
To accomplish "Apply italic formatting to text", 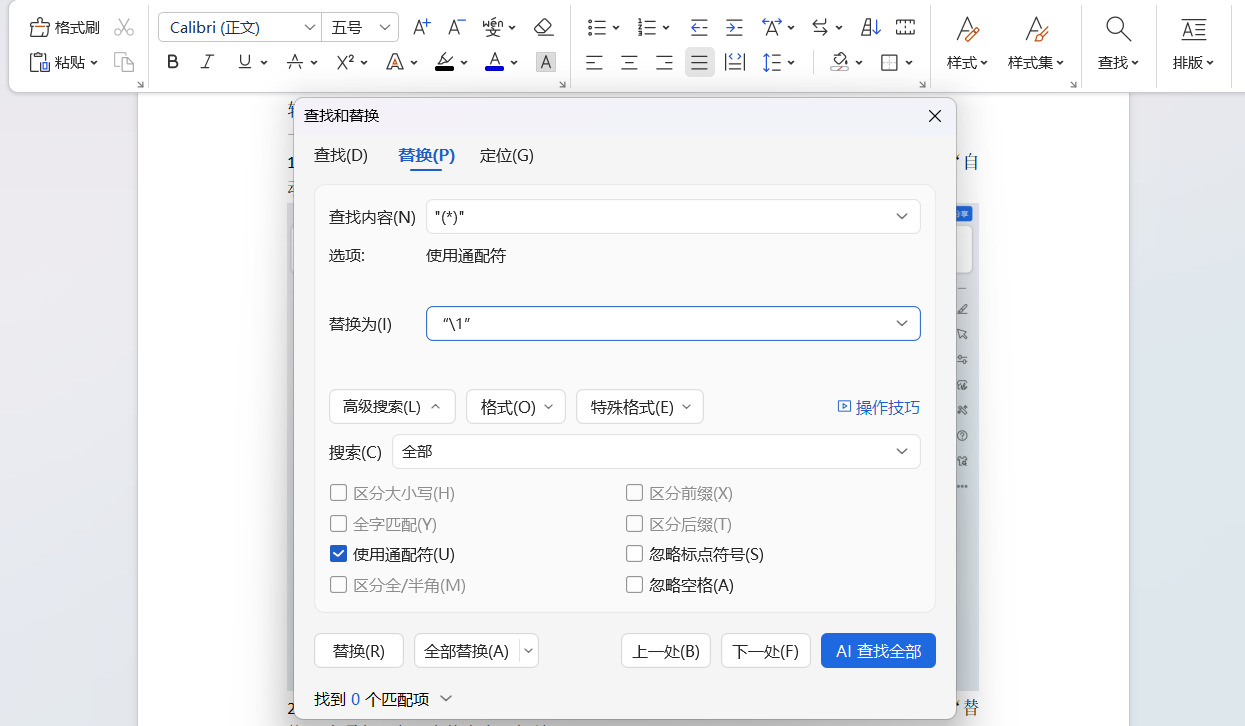I will coord(207,62).
